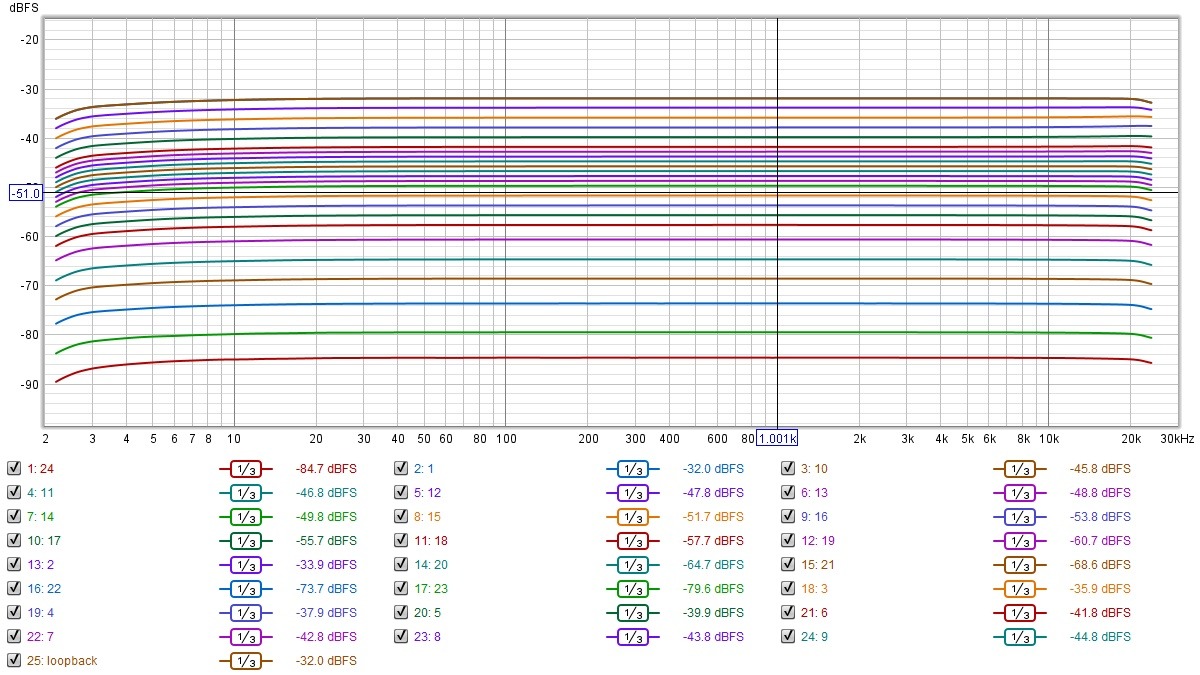Click the 1/3 smoothing icon for trace 22
Image resolution: width=1200 pixels, height=675 pixels.
coord(245,588)
